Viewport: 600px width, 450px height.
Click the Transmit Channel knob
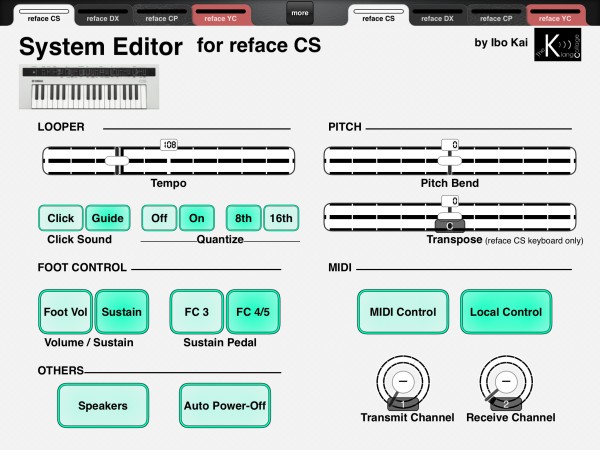click(x=403, y=382)
